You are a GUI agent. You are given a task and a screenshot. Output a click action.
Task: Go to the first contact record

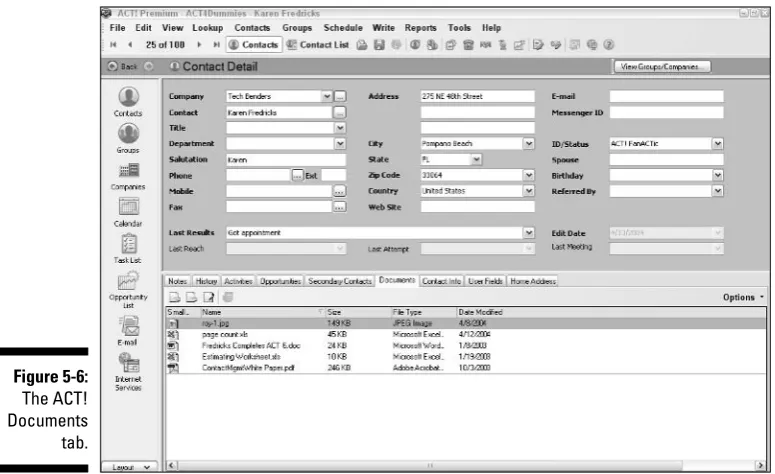(113, 45)
